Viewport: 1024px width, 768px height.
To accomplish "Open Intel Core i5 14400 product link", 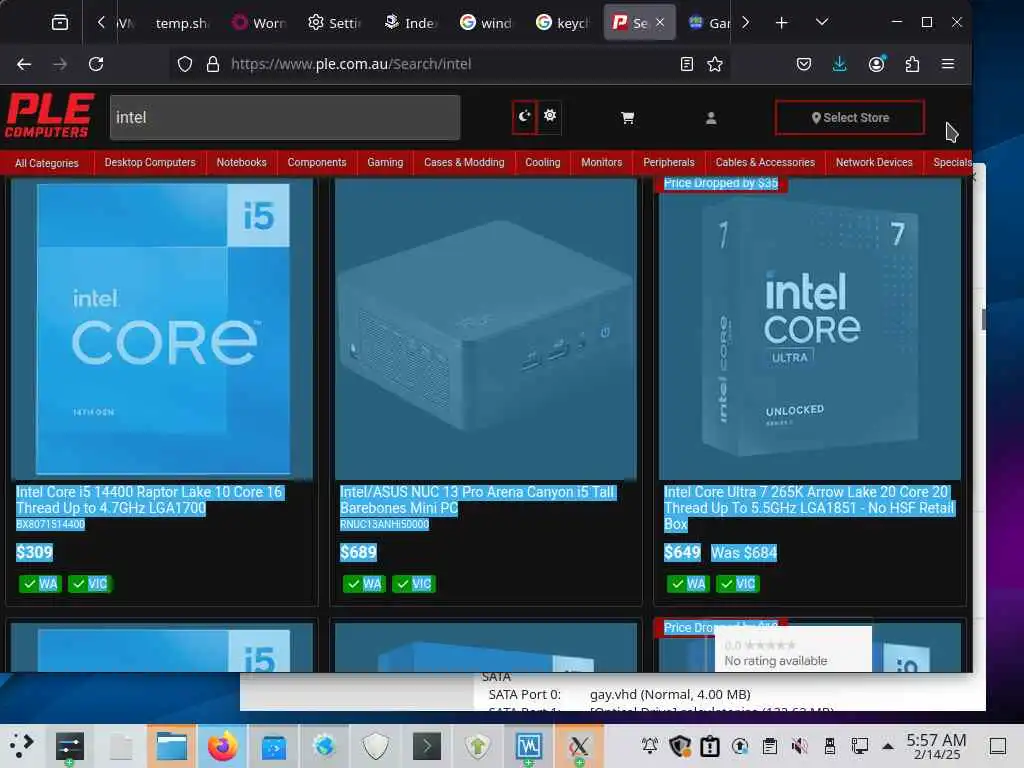I will pos(149,500).
